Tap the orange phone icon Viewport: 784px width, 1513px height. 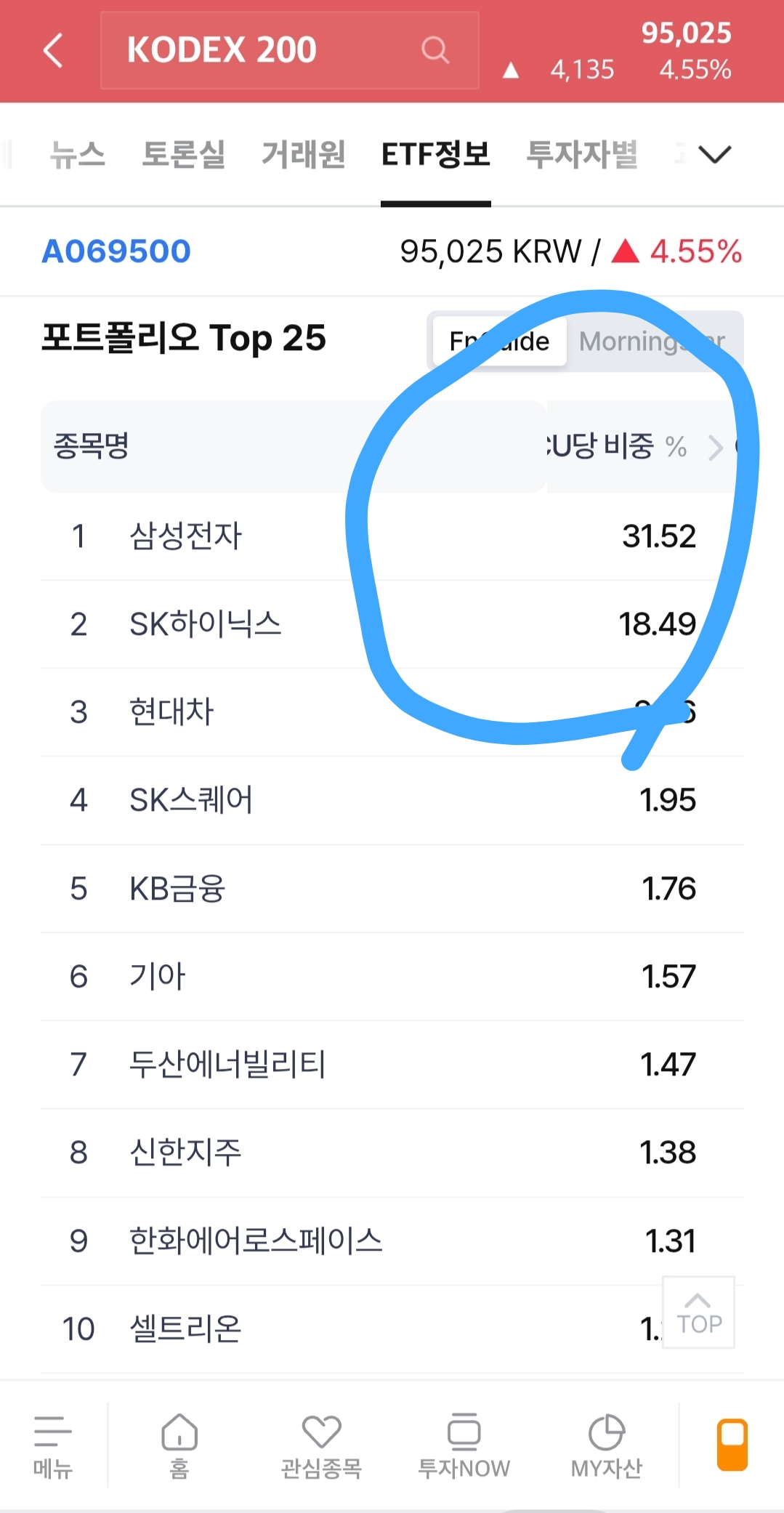732,1444
